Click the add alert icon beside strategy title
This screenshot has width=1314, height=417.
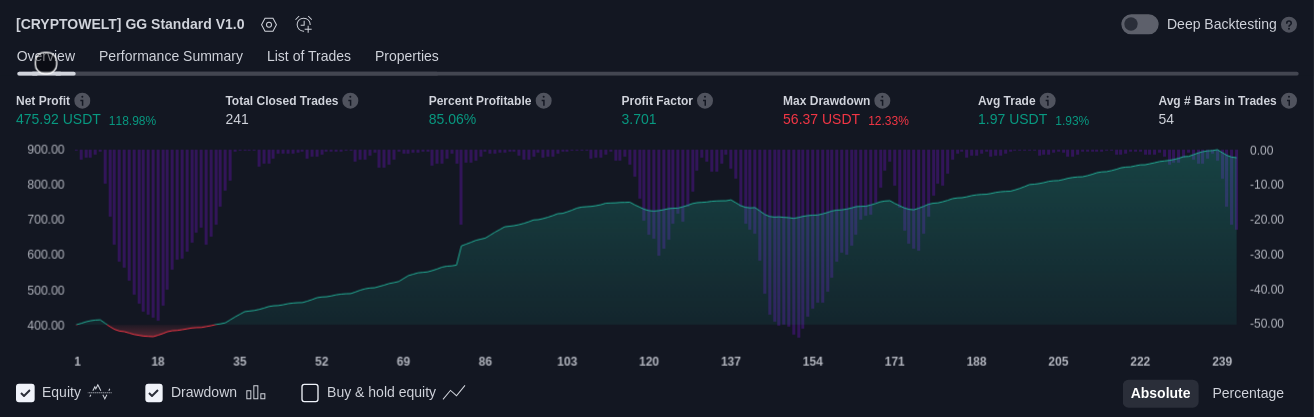(x=304, y=25)
